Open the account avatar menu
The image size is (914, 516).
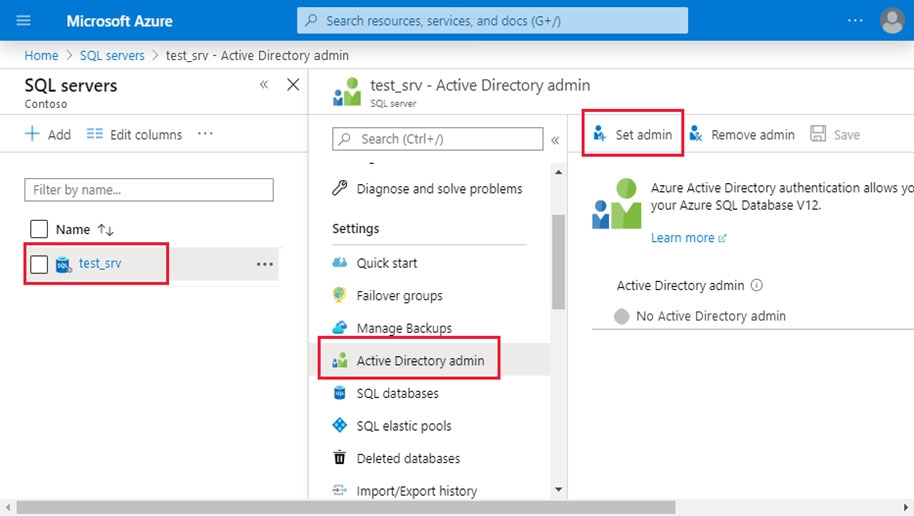pos(892,21)
